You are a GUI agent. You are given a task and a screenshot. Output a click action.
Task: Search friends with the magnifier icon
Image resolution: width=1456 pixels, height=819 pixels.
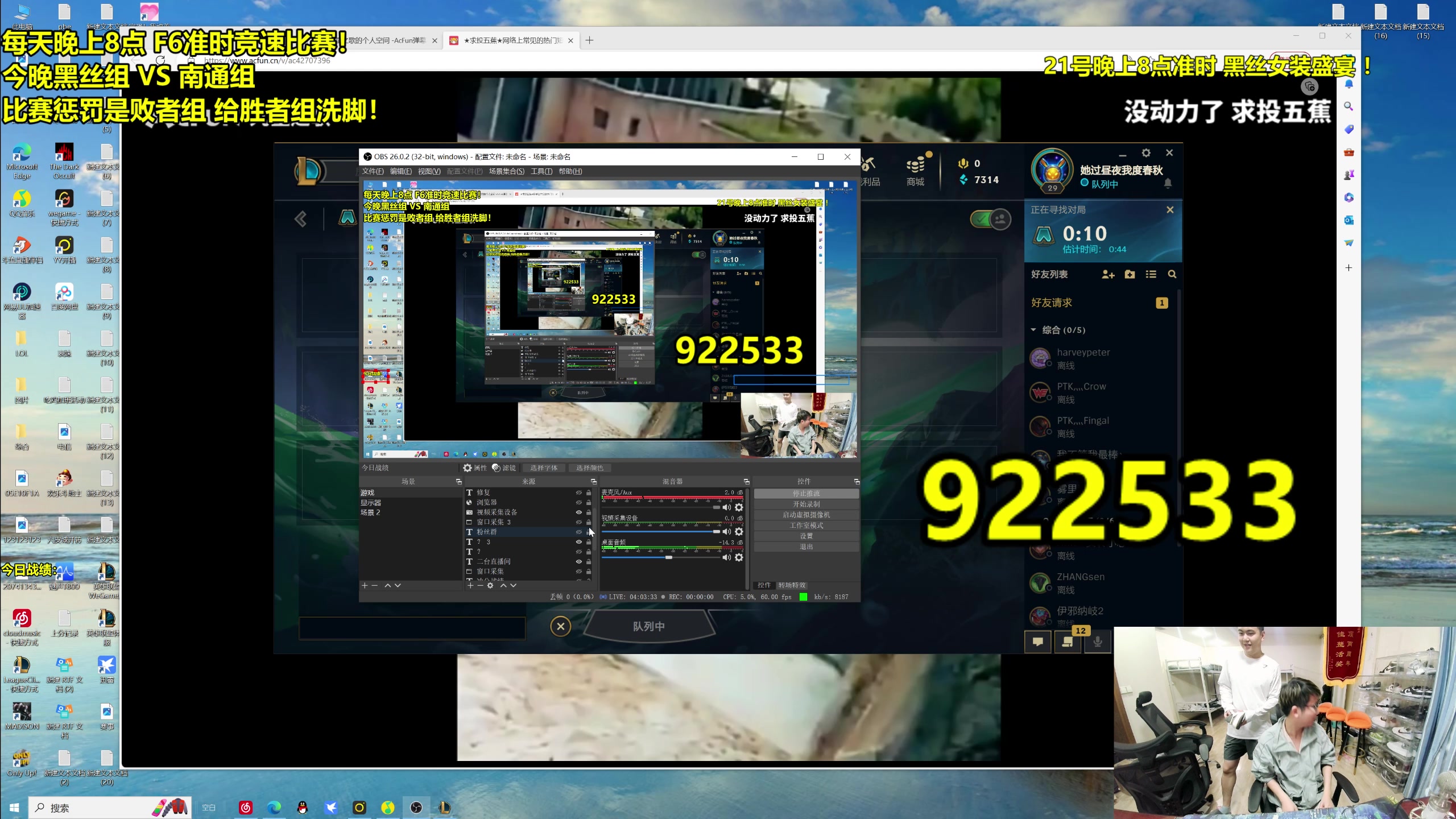click(x=1172, y=275)
